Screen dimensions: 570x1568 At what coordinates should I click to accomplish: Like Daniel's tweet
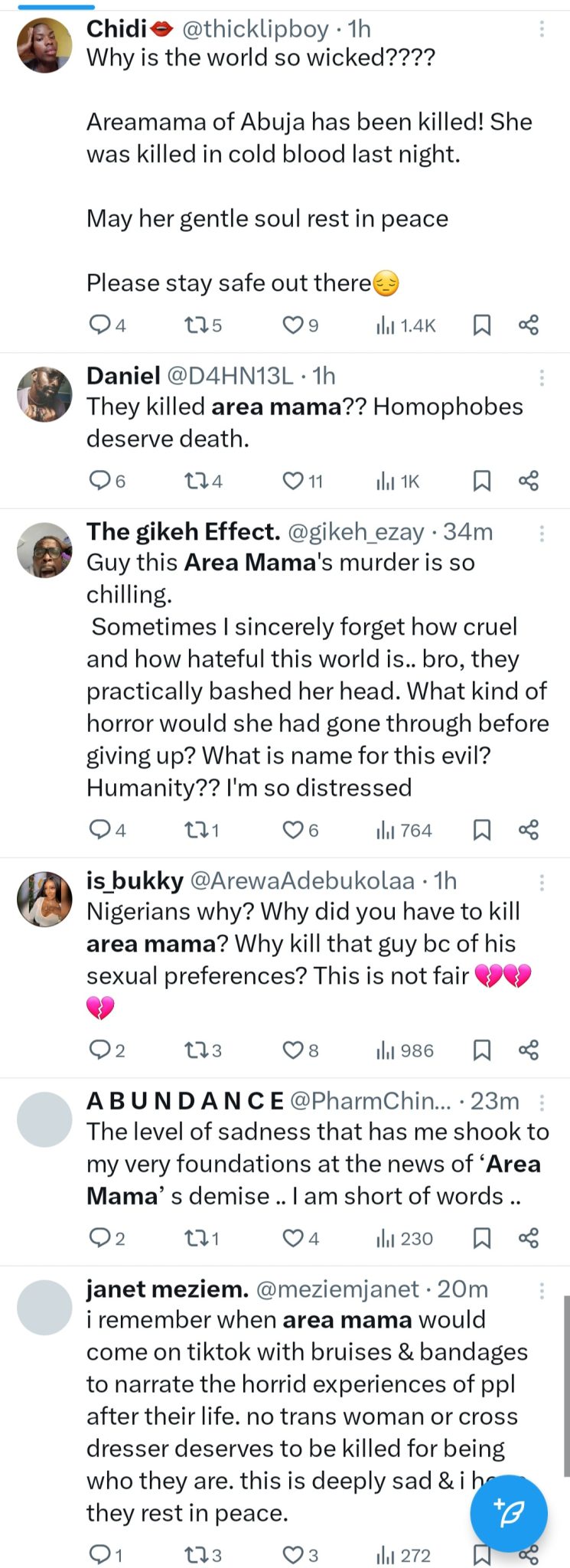pos(293,481)
